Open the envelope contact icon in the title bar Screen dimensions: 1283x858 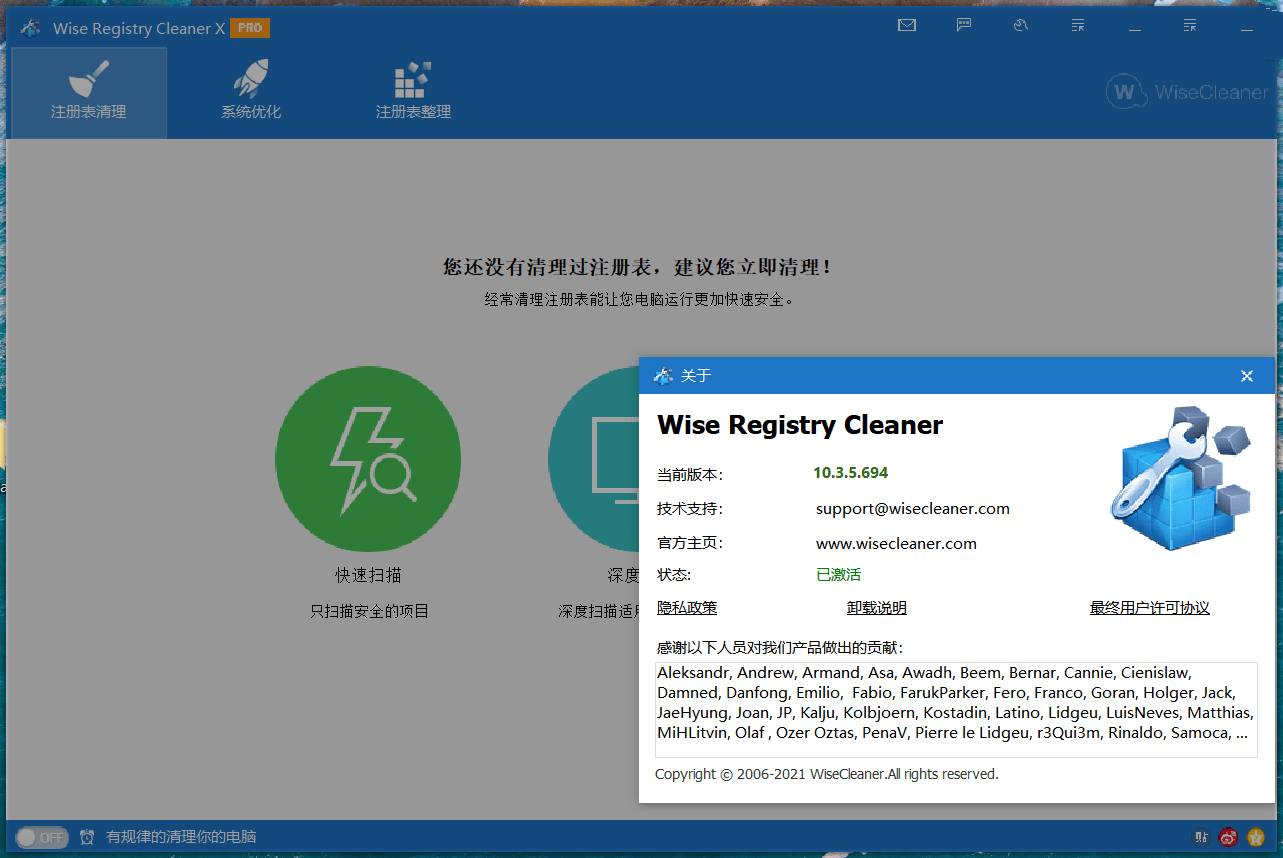click(906, 25)
